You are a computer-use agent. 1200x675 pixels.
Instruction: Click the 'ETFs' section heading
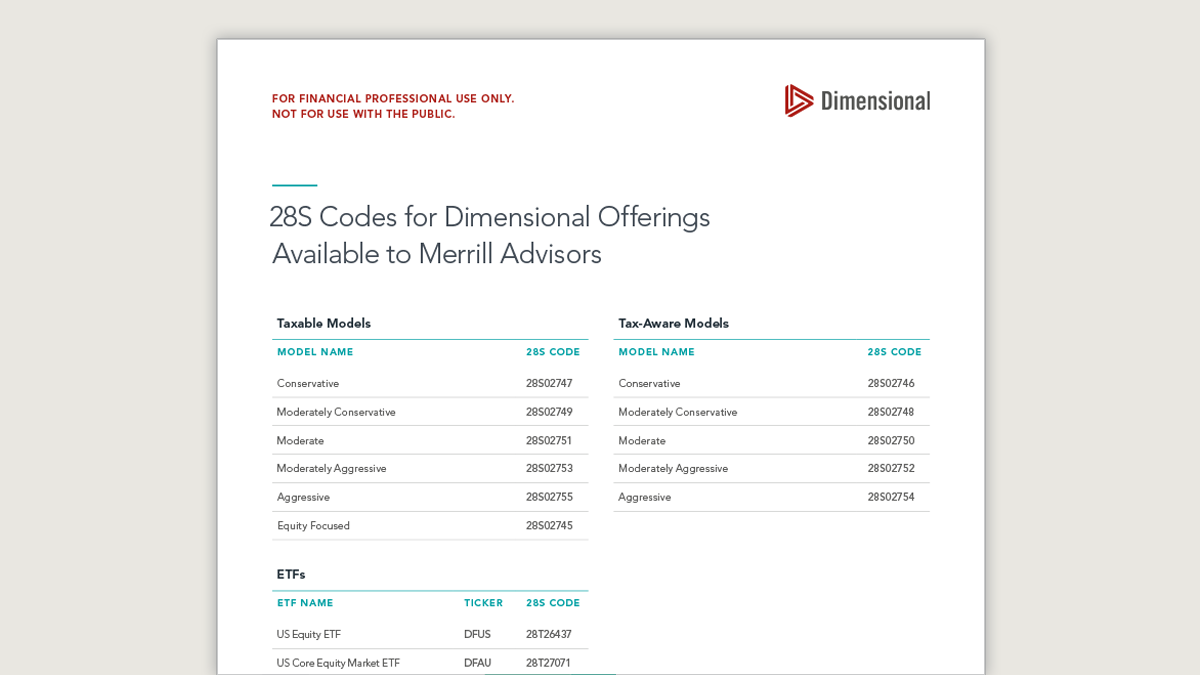pyautogui.click(x=291, y=574)
